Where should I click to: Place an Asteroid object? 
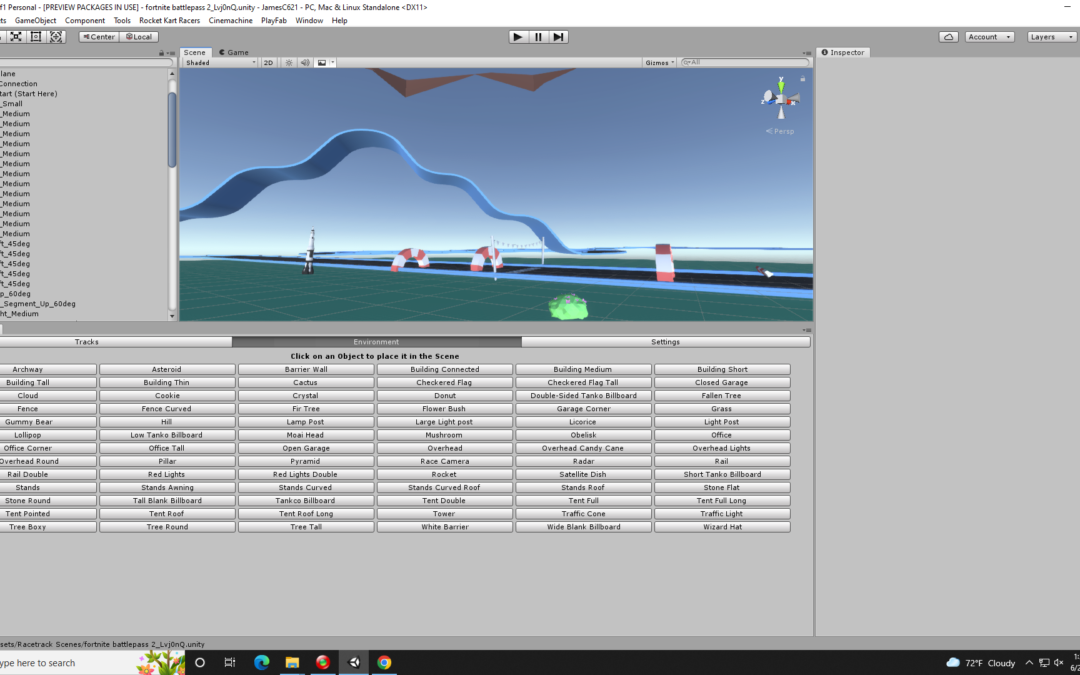pyautogui.click(x=167, y=369)
